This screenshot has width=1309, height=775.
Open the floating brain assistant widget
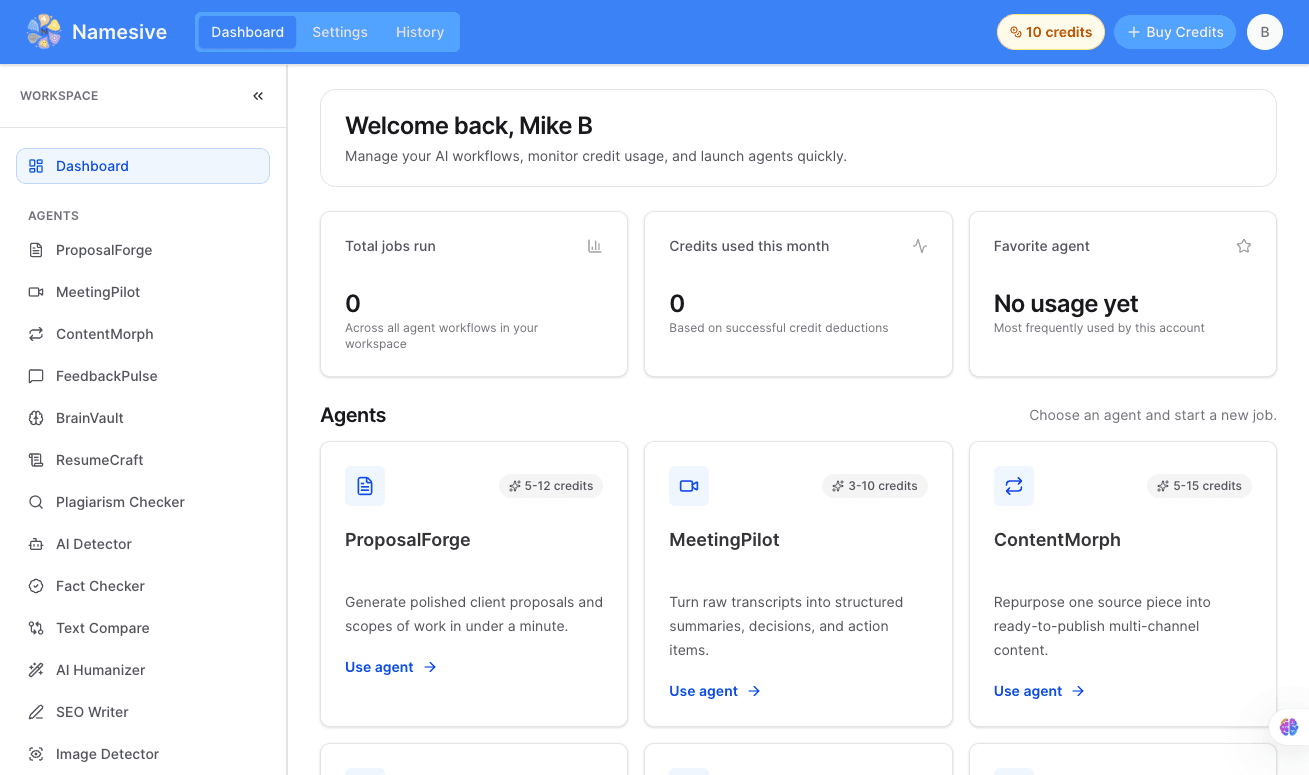[1288, 727]
